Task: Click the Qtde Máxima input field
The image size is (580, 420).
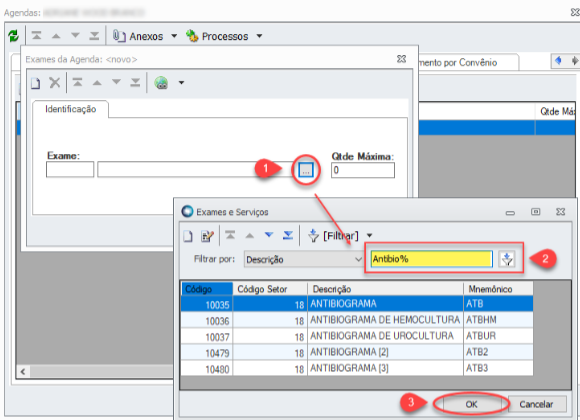Action: coord(363,170)
